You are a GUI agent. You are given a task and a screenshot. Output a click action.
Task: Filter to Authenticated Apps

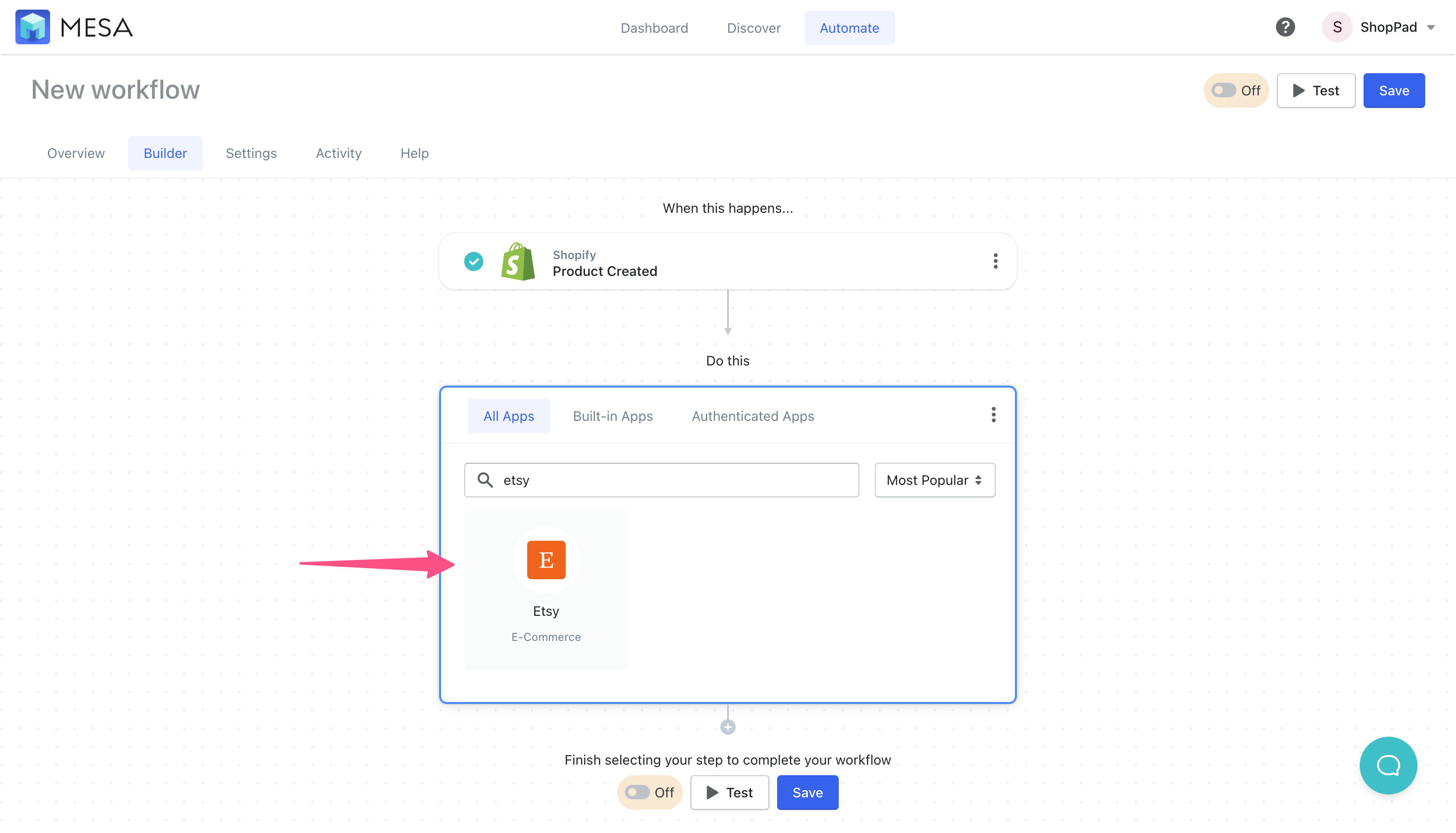pos(753,416)
